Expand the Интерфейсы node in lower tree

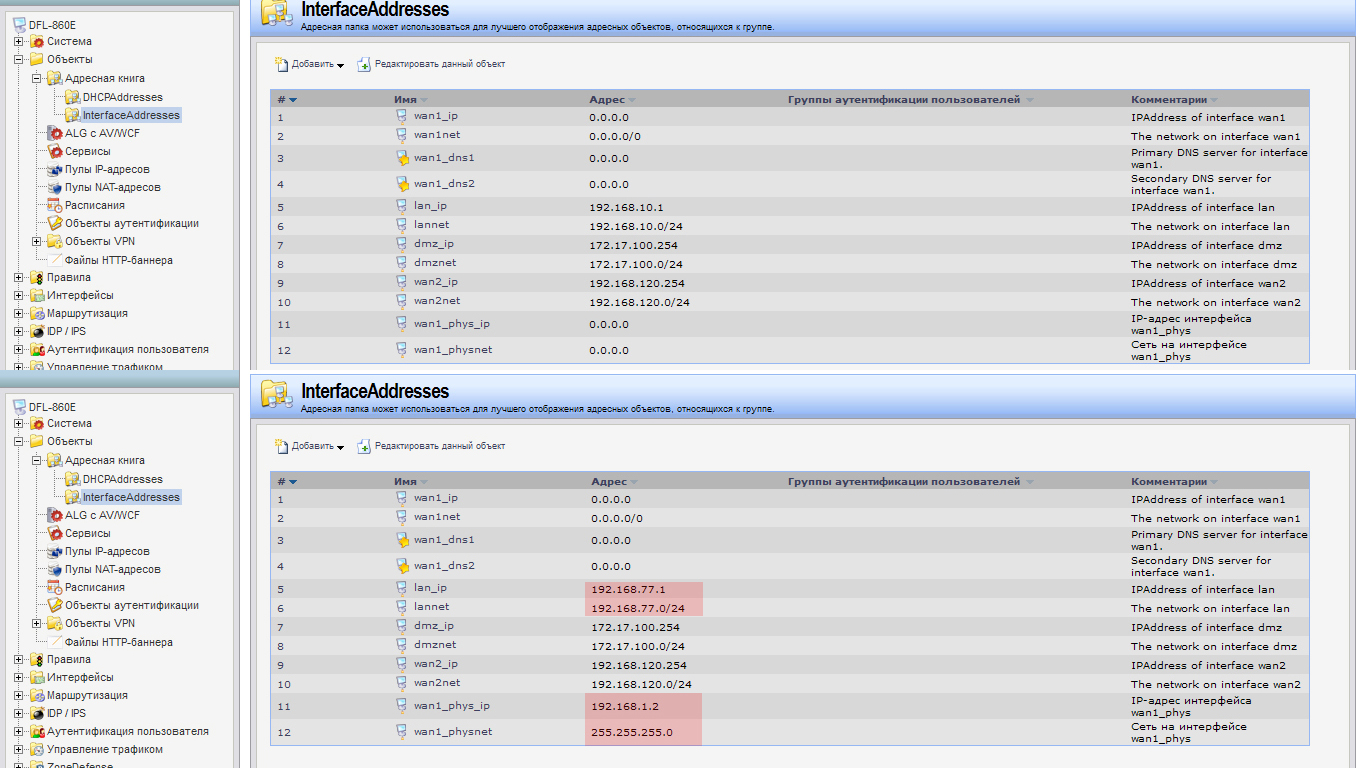pyautogui.click(x=19, y=677)
